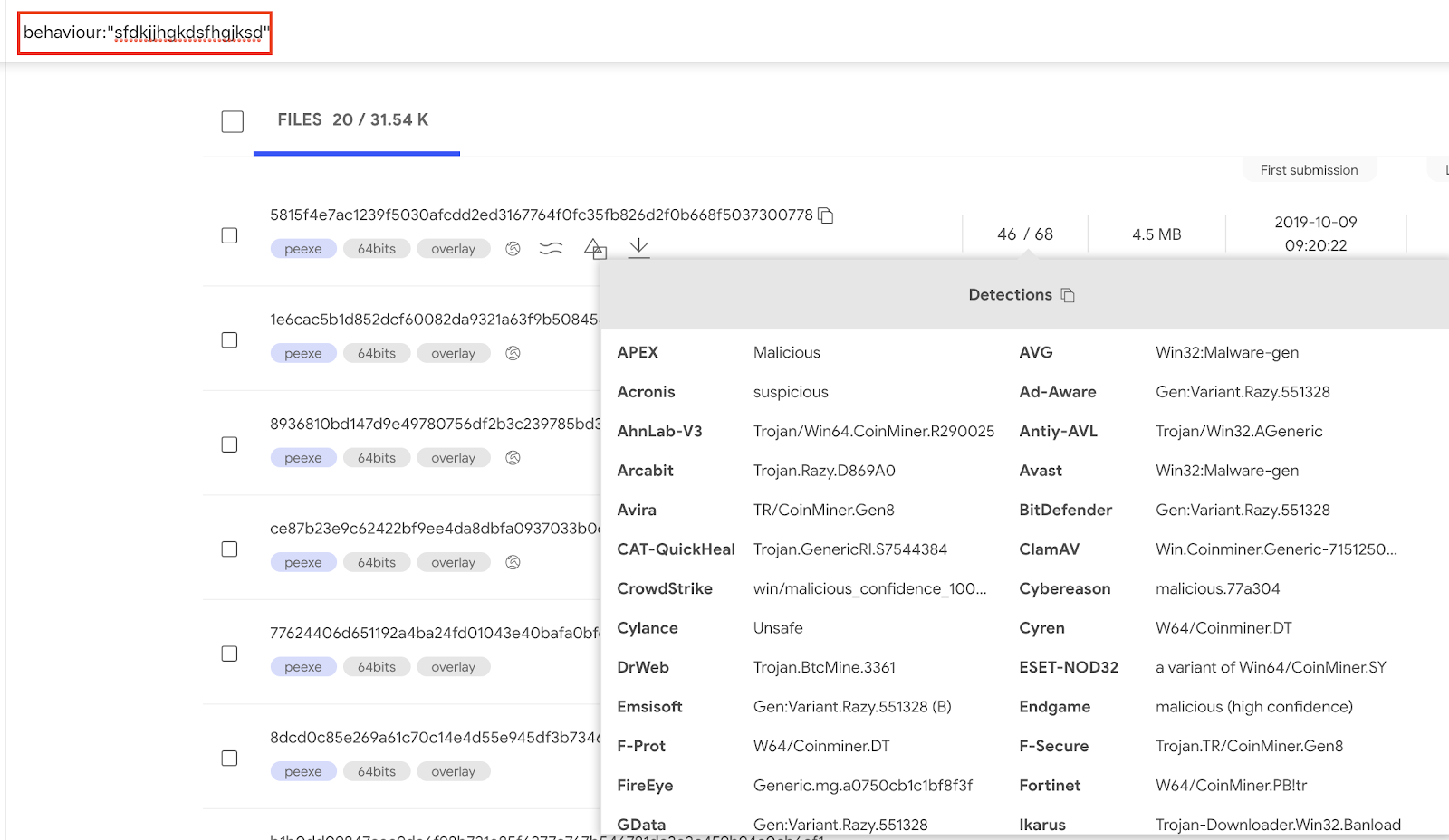Download the 5815f4e7ac file

click(639, 248)
